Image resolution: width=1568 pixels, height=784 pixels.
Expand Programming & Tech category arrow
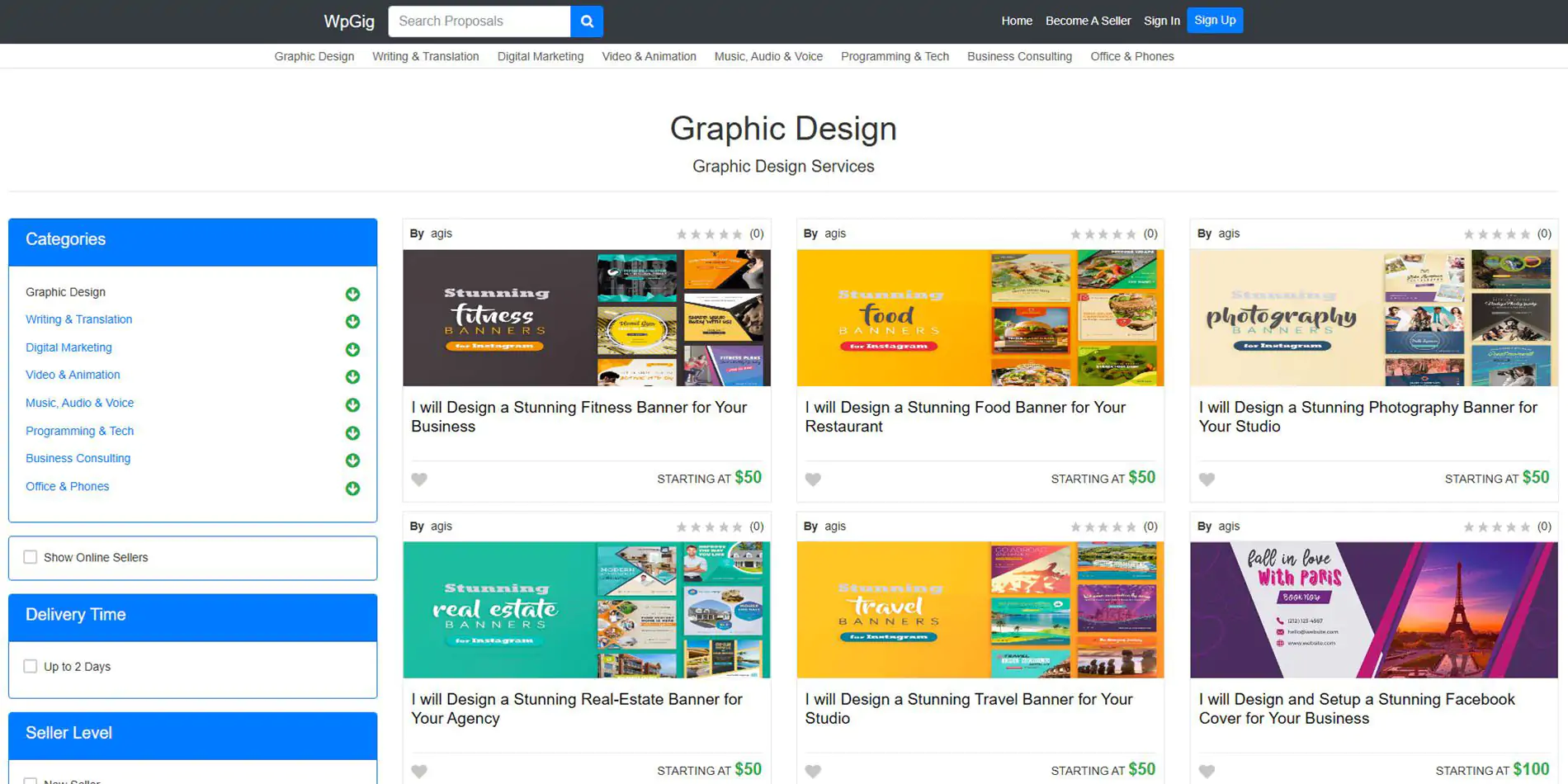352,432
